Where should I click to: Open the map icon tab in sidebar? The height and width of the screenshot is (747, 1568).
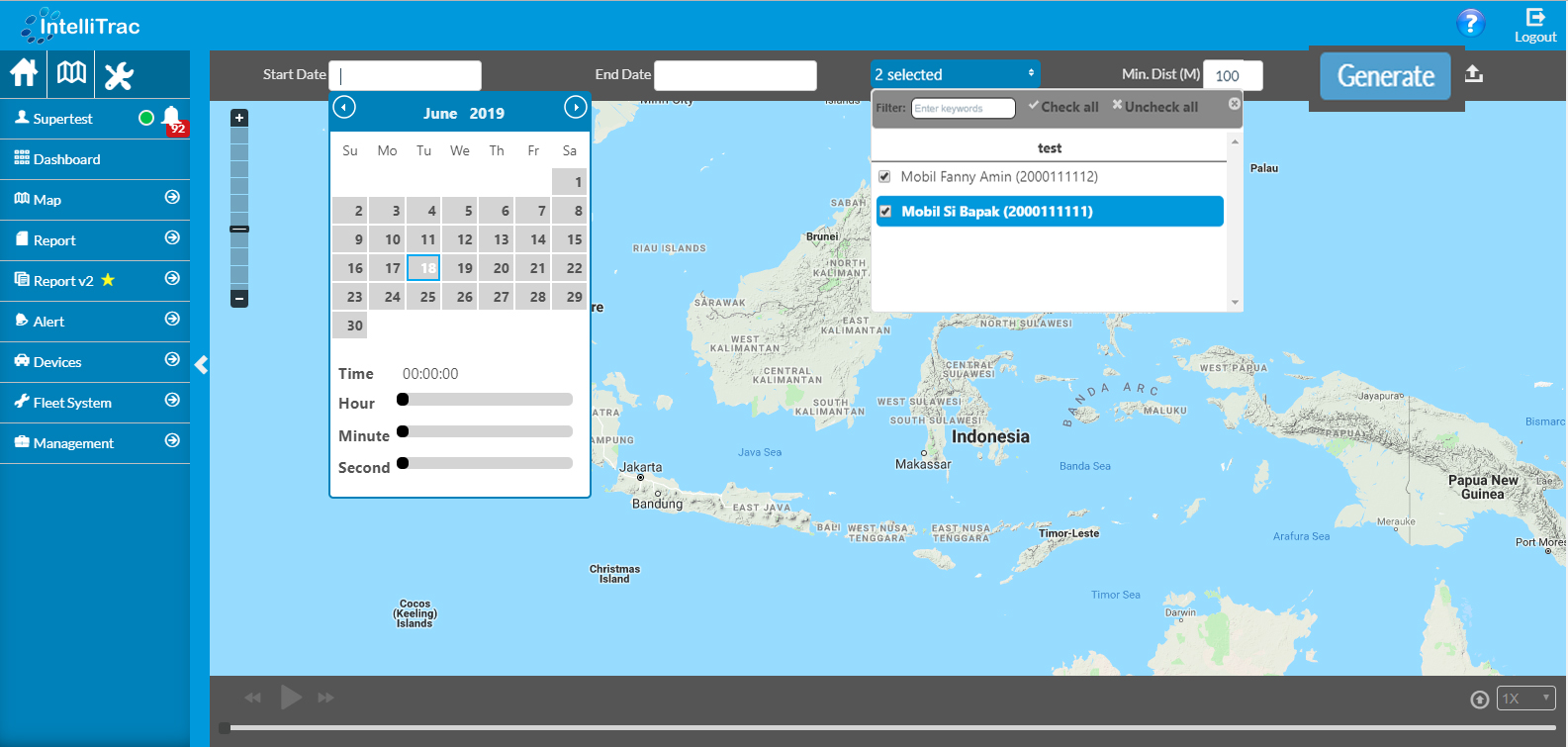coord(71,74)
